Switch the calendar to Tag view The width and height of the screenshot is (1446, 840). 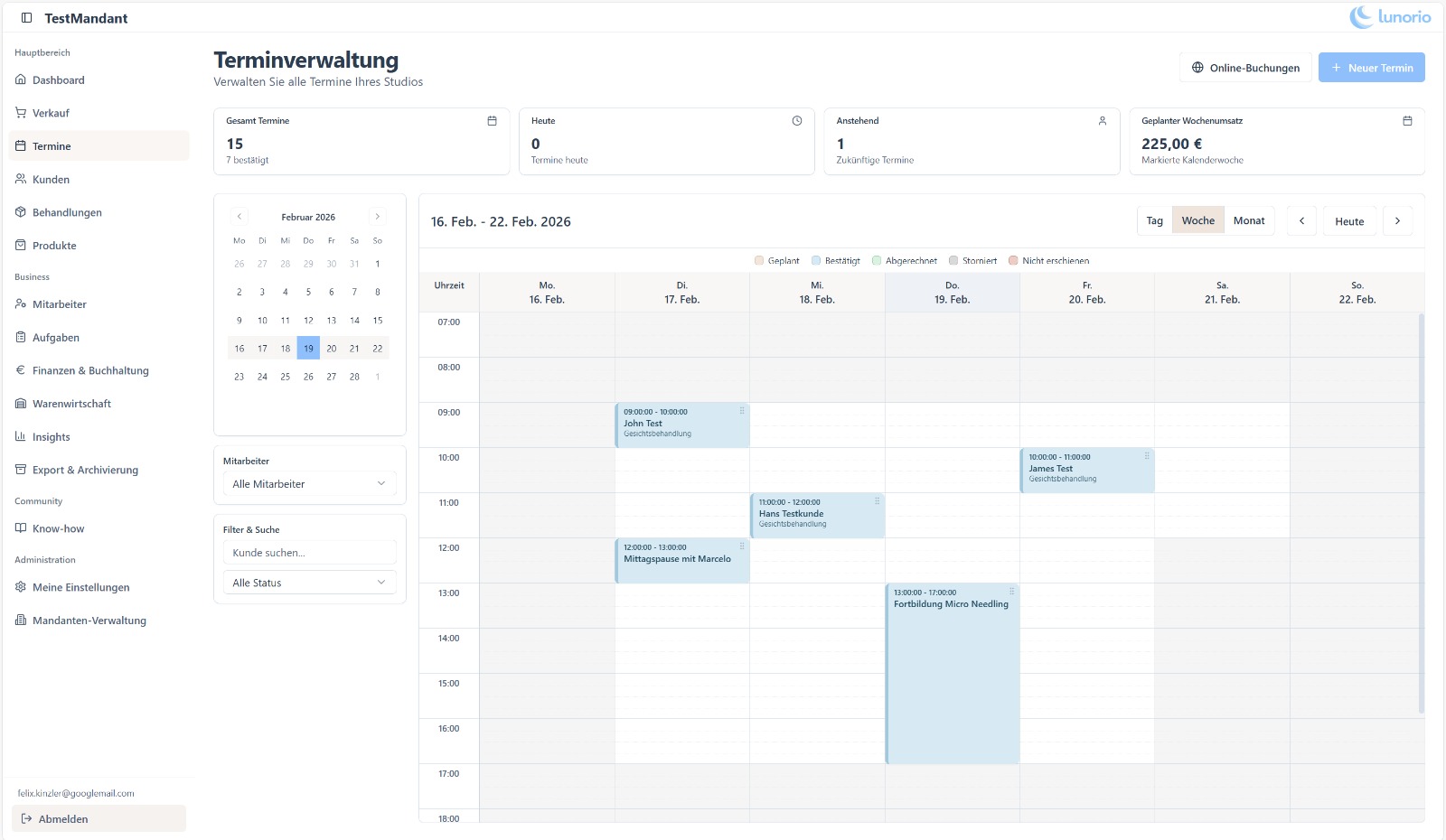[1153, 219]
